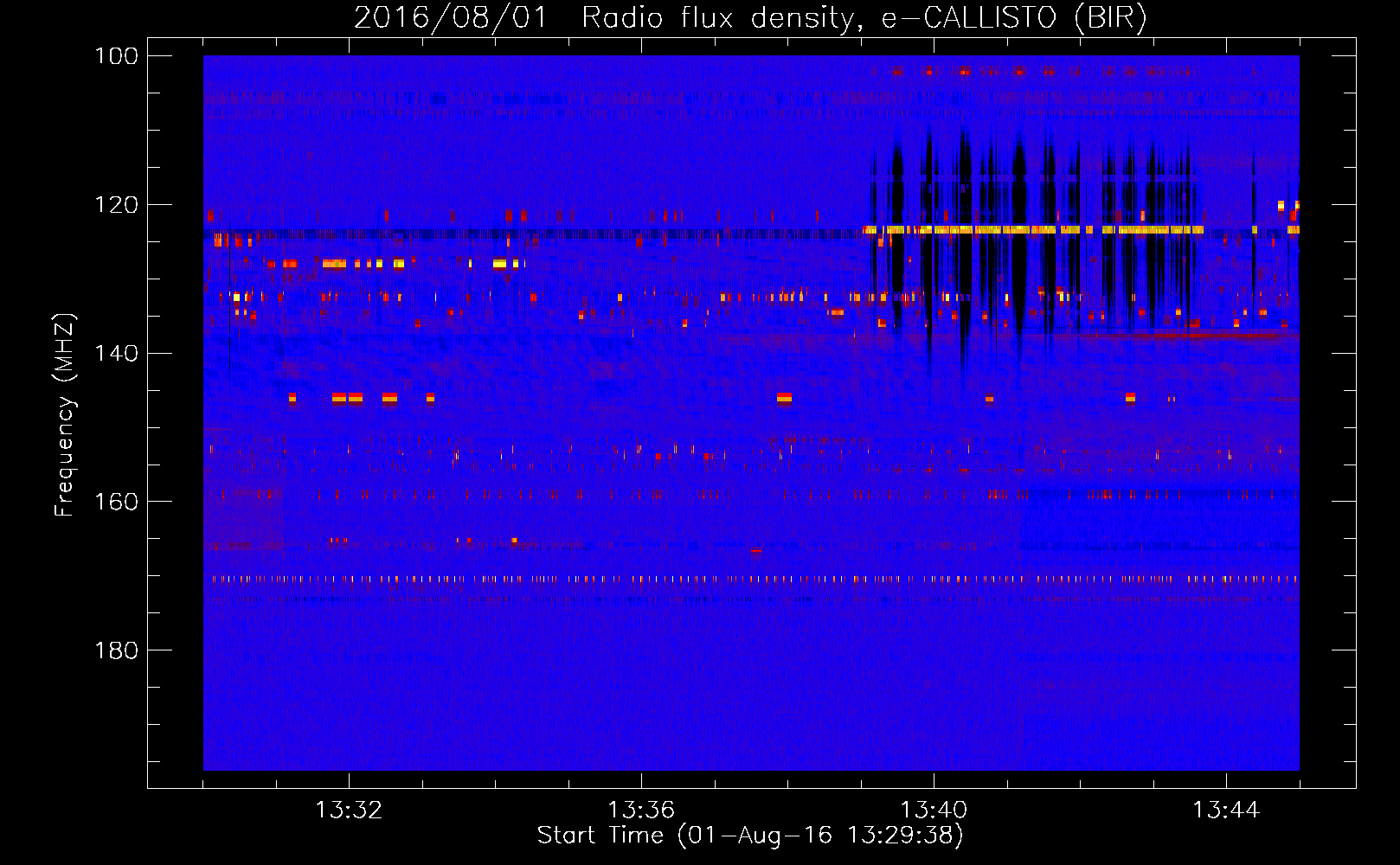Click the 160 frequency tick label
The width and height of the screenshot is (1400, 865).
(116, 502)
